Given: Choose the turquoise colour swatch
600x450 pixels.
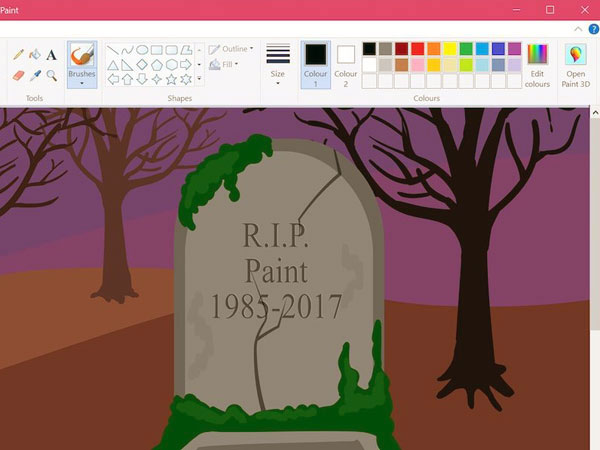Looking at the screenshot, I should 482,49.
